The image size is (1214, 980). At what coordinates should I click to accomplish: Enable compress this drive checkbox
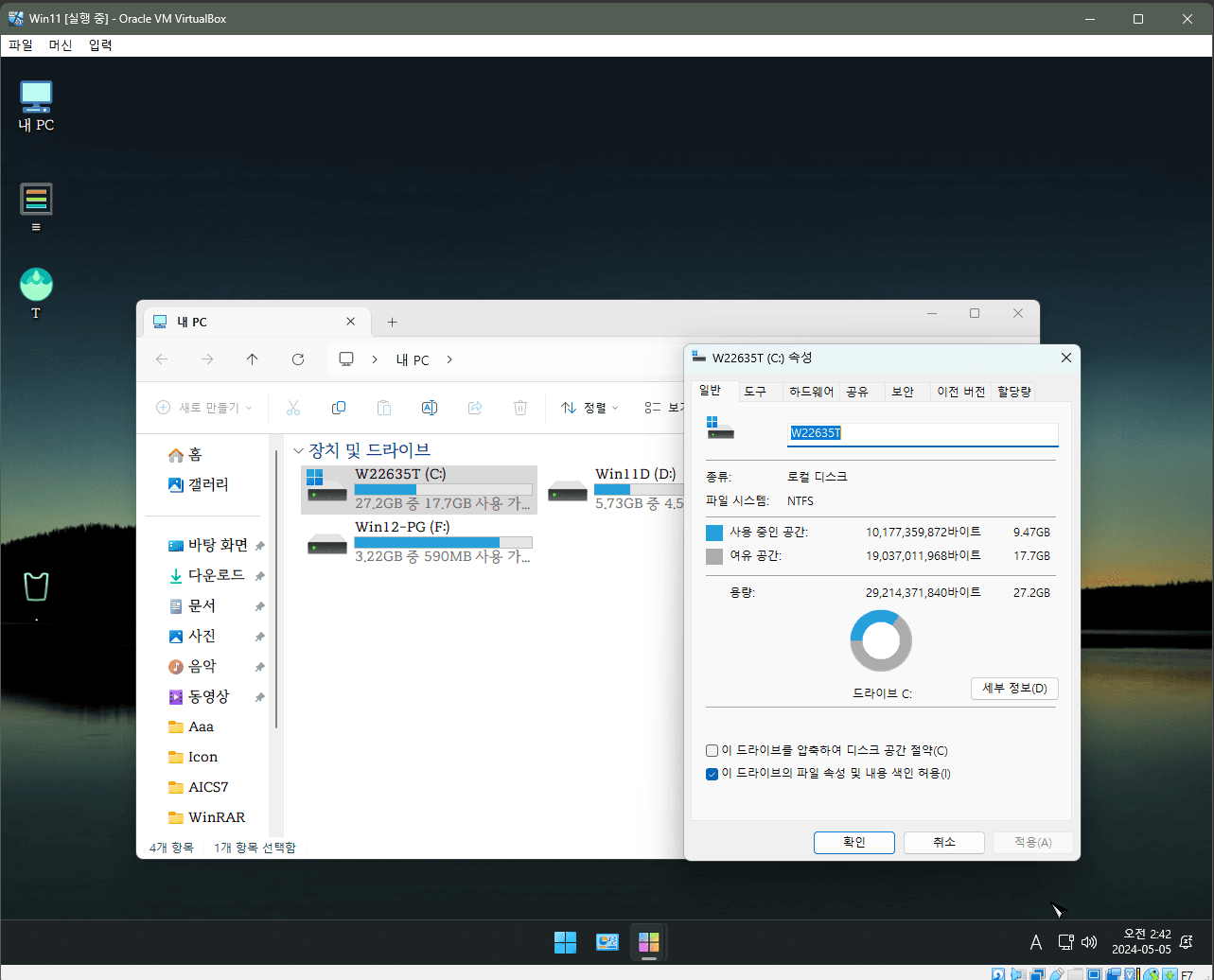click(x=713, y=751)
